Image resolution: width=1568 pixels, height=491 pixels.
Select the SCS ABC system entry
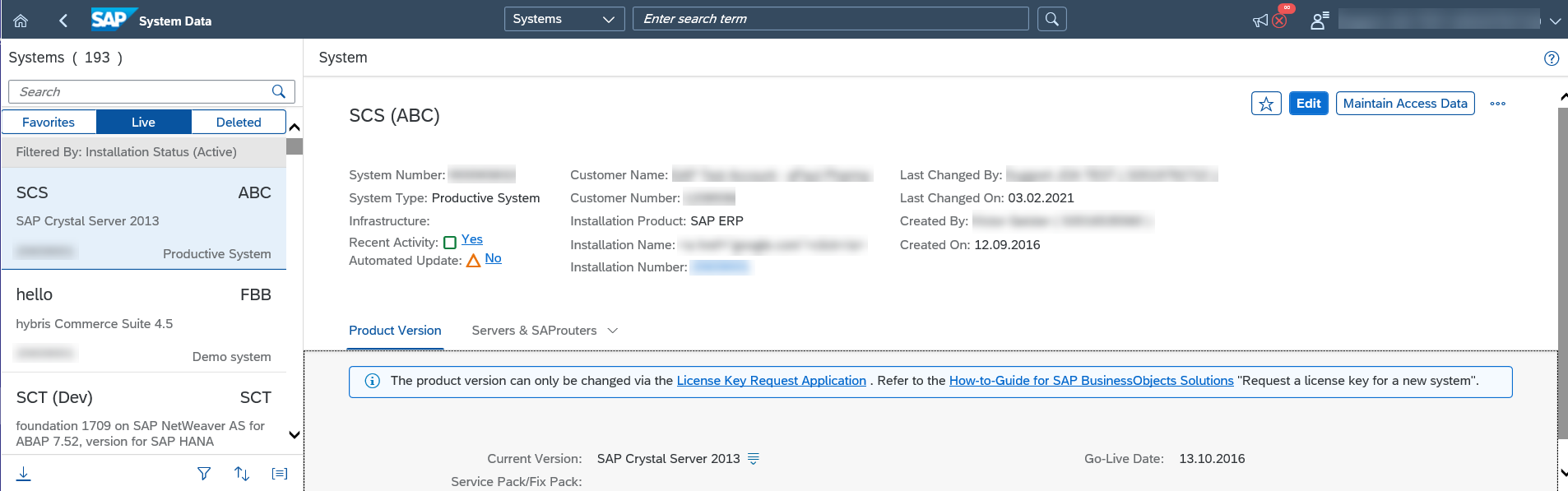click(143, 218)
